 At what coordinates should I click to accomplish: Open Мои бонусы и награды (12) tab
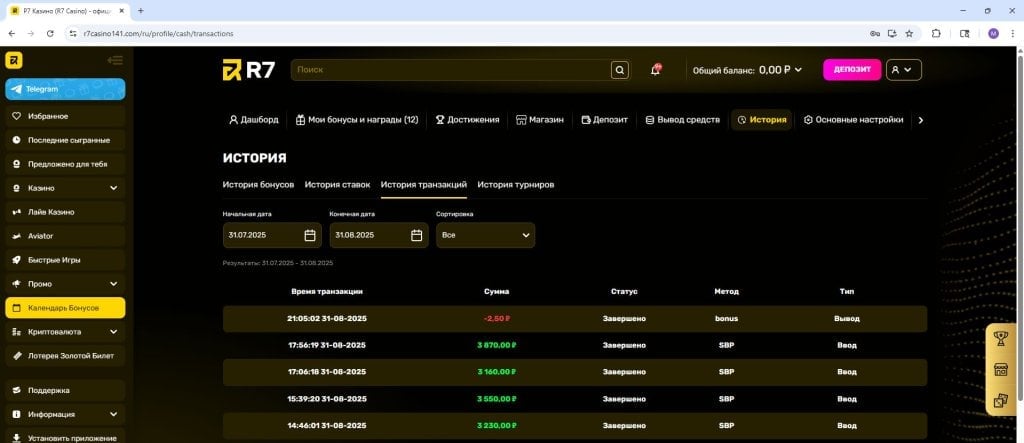point(357,120)
